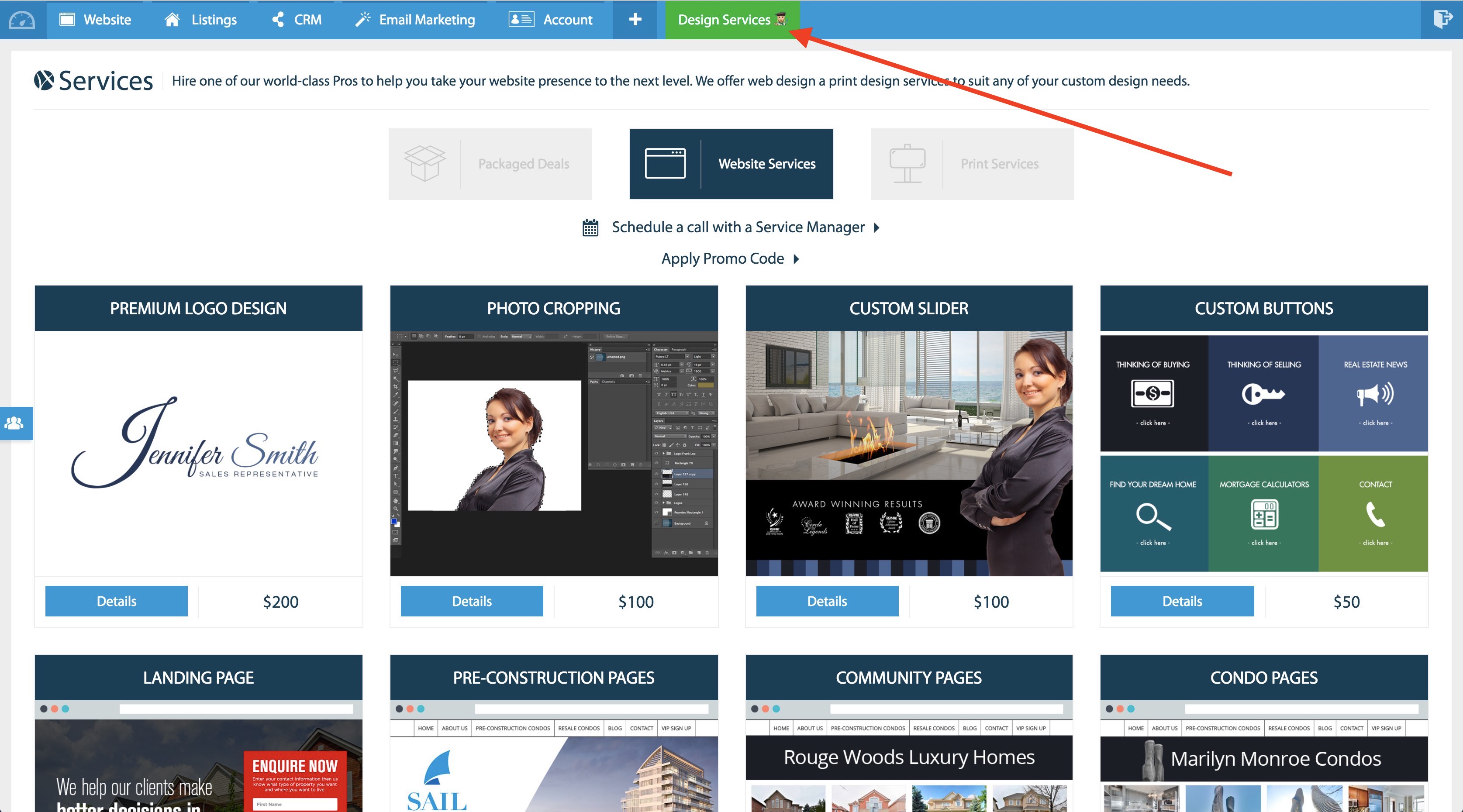
Task: Select the Website Services category
Action: [731, 164]
